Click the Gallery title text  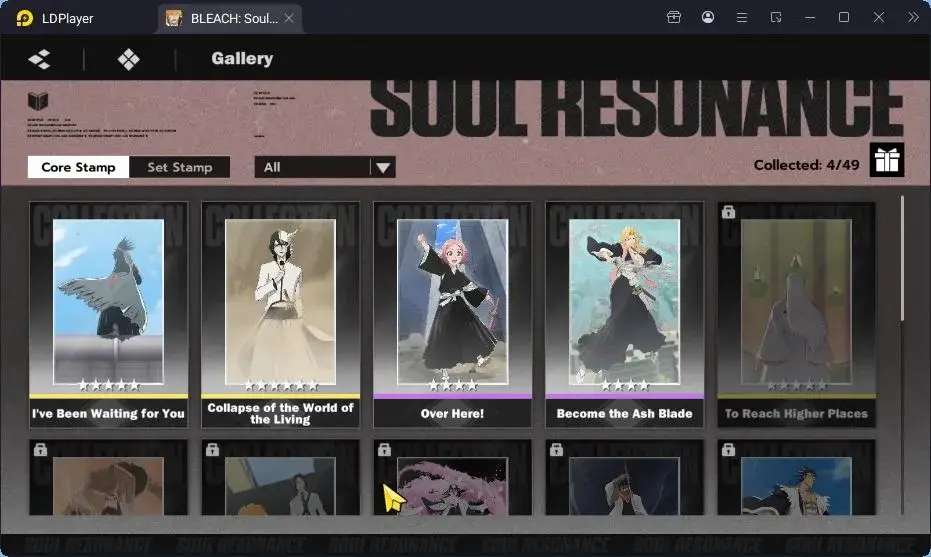(242, 58)
